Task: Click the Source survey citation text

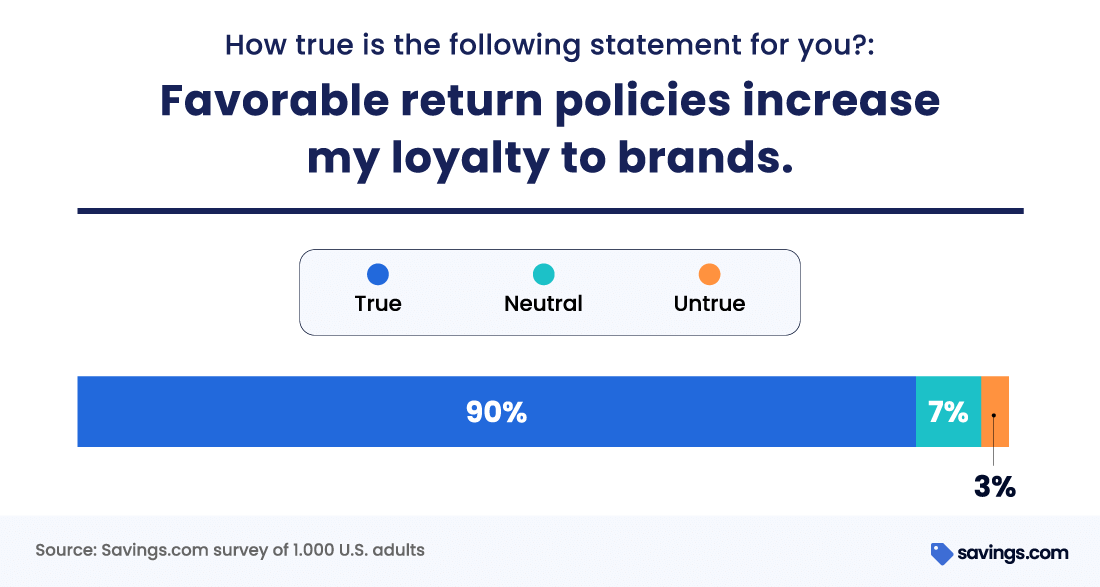Action: pos(230,550)
